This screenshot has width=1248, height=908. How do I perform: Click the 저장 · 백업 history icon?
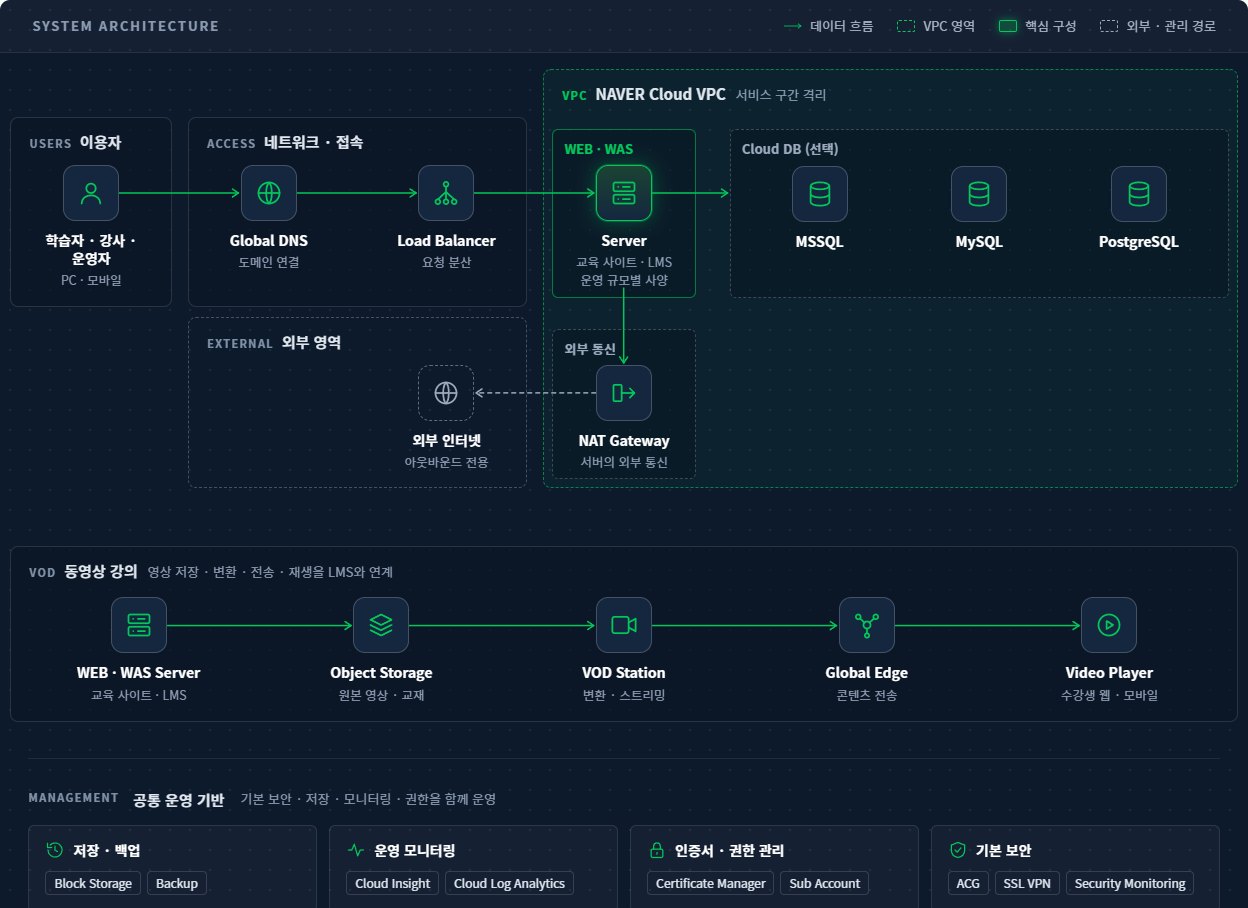tap(55, 851)
